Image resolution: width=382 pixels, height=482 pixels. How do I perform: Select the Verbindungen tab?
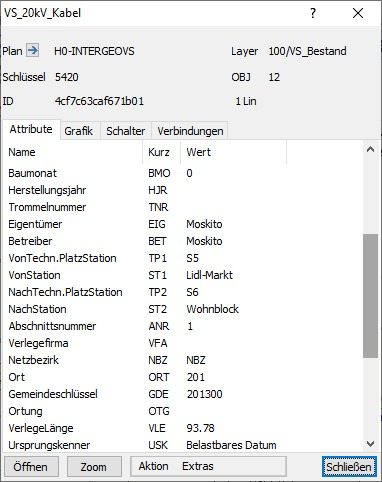coord(190,131)
